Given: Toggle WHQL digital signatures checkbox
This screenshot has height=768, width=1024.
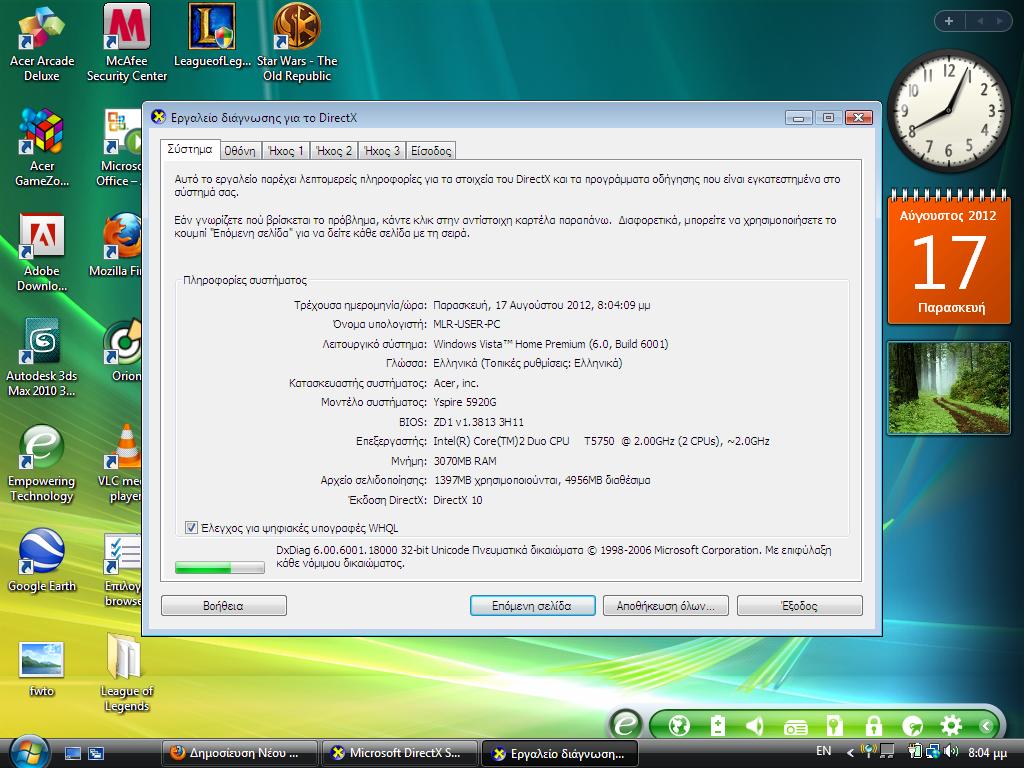Looking at the screenshot, I should 191,527.
